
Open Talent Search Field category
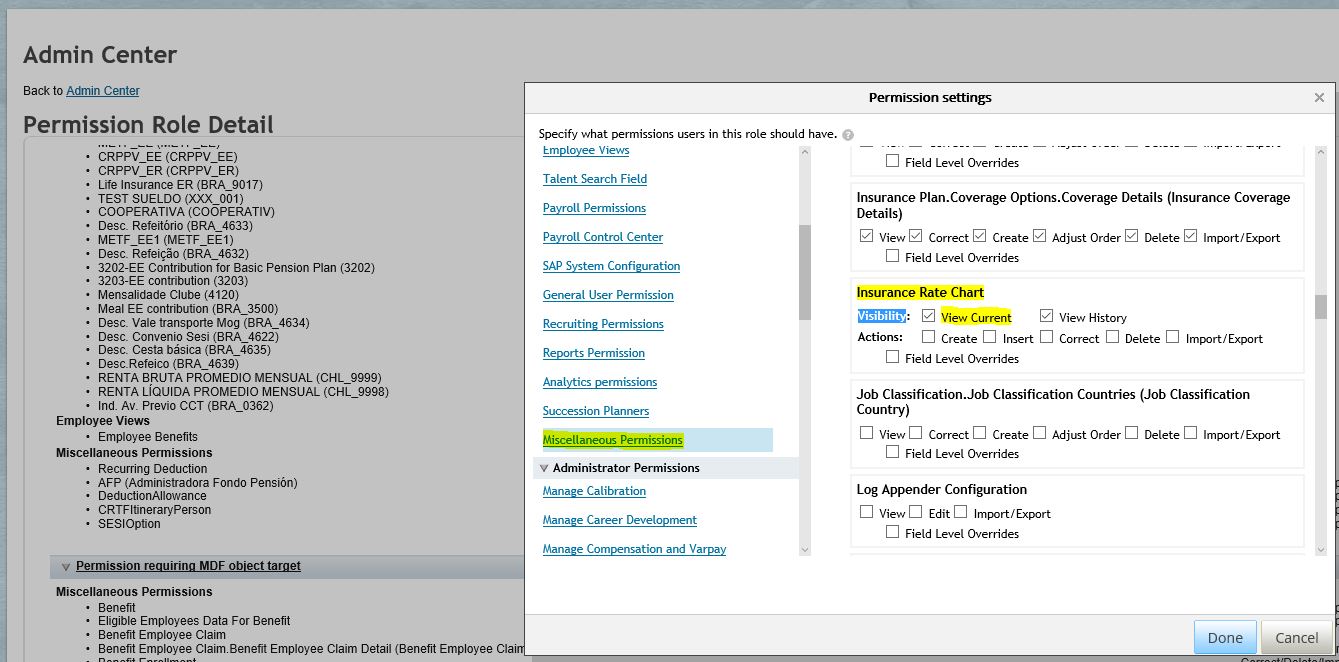pyautogui.click(x=595, y=179)
